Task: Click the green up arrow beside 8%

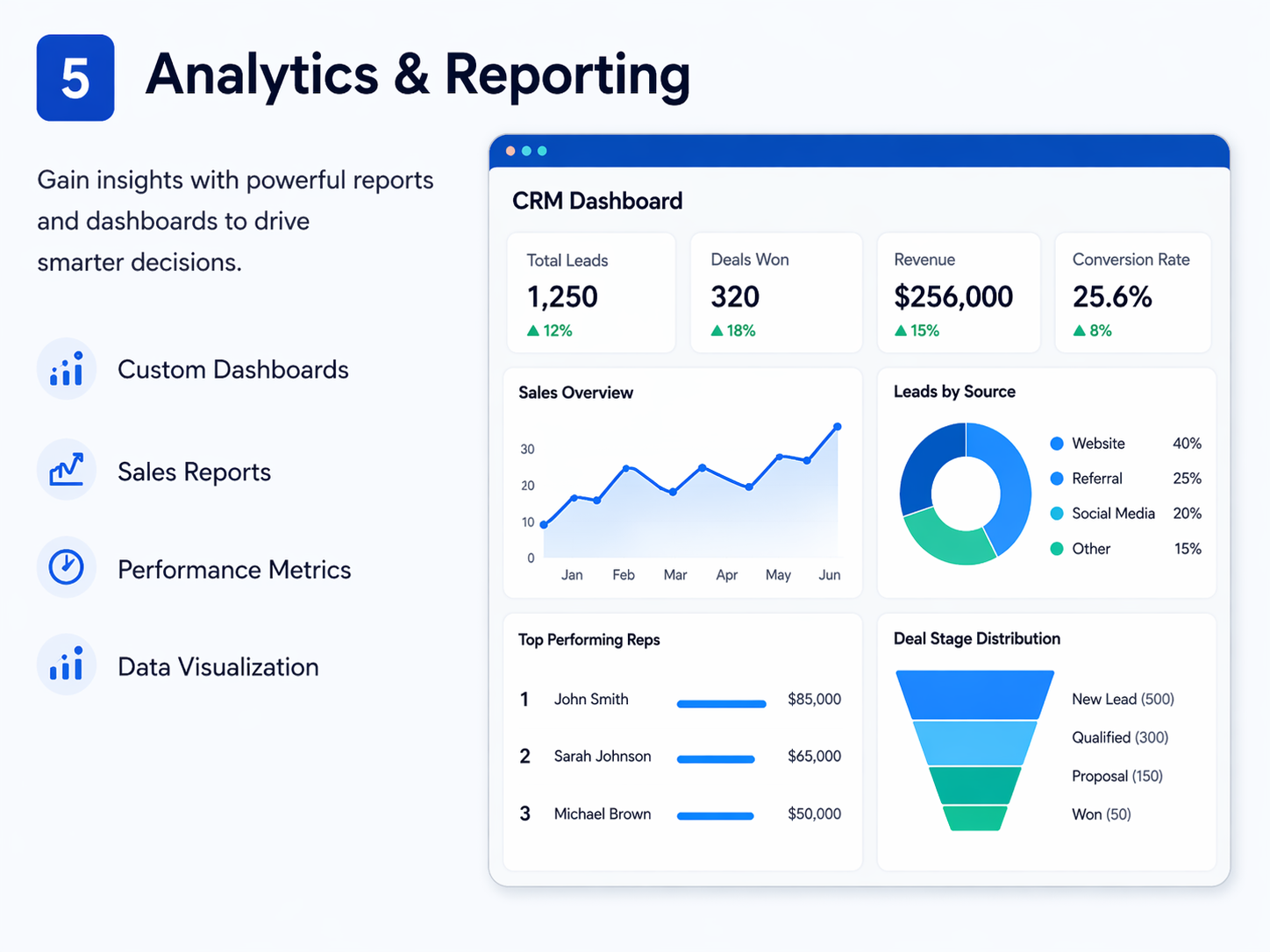Action: click(1080, 330)
